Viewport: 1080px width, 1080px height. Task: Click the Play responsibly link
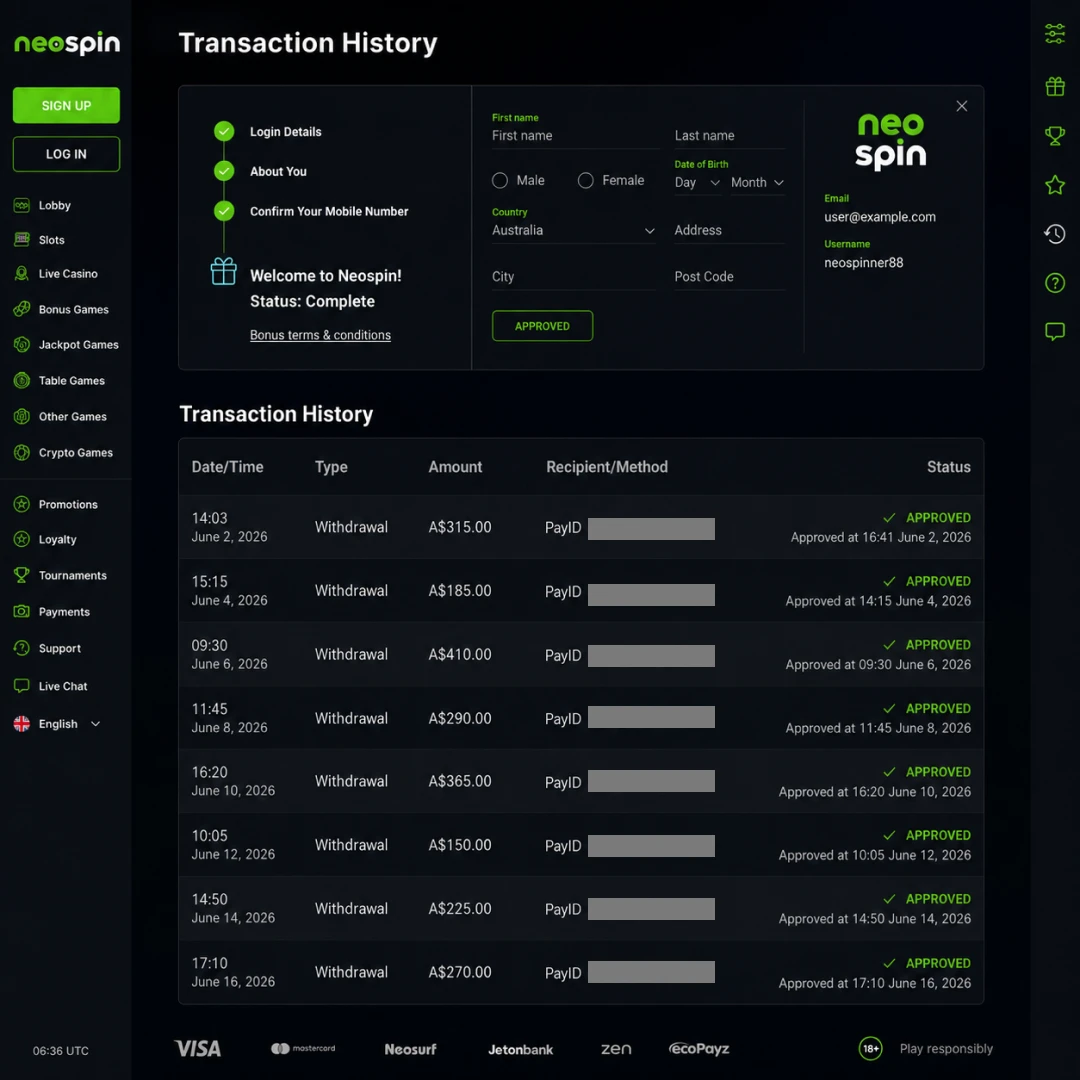946,1048
